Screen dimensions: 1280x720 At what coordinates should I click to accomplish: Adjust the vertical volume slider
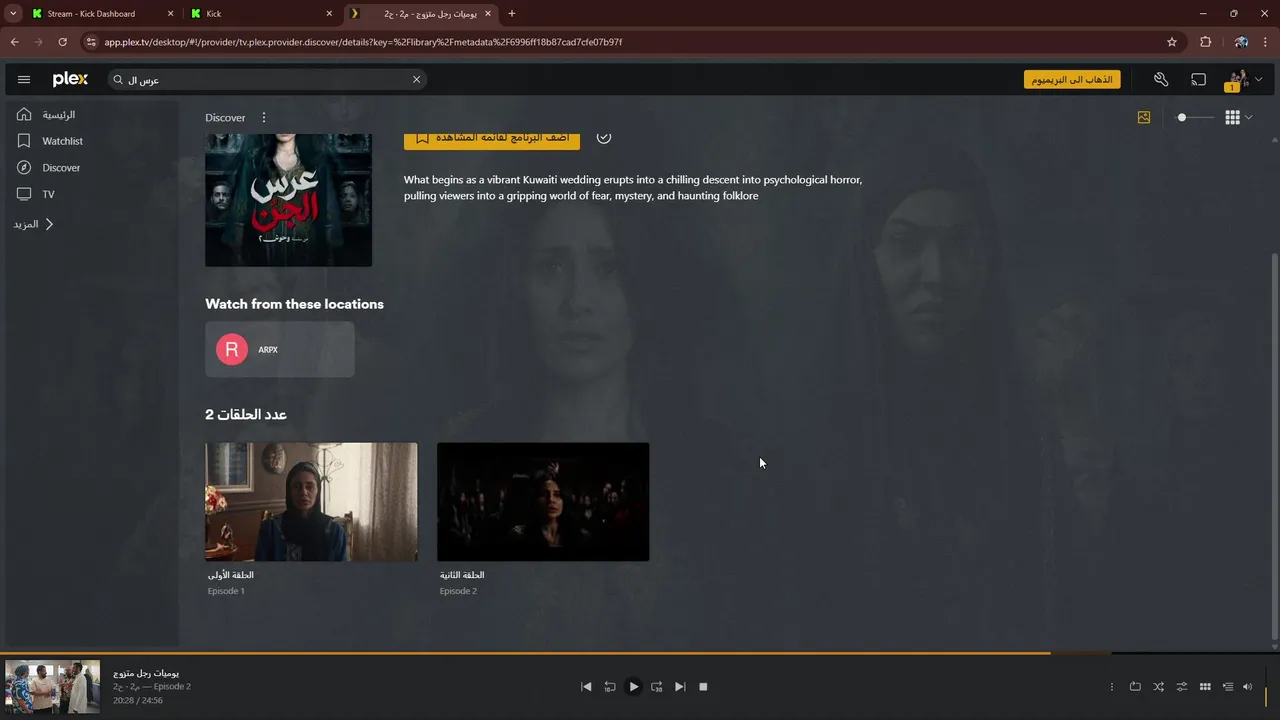pyautogui.click(x=1266, y=687)
